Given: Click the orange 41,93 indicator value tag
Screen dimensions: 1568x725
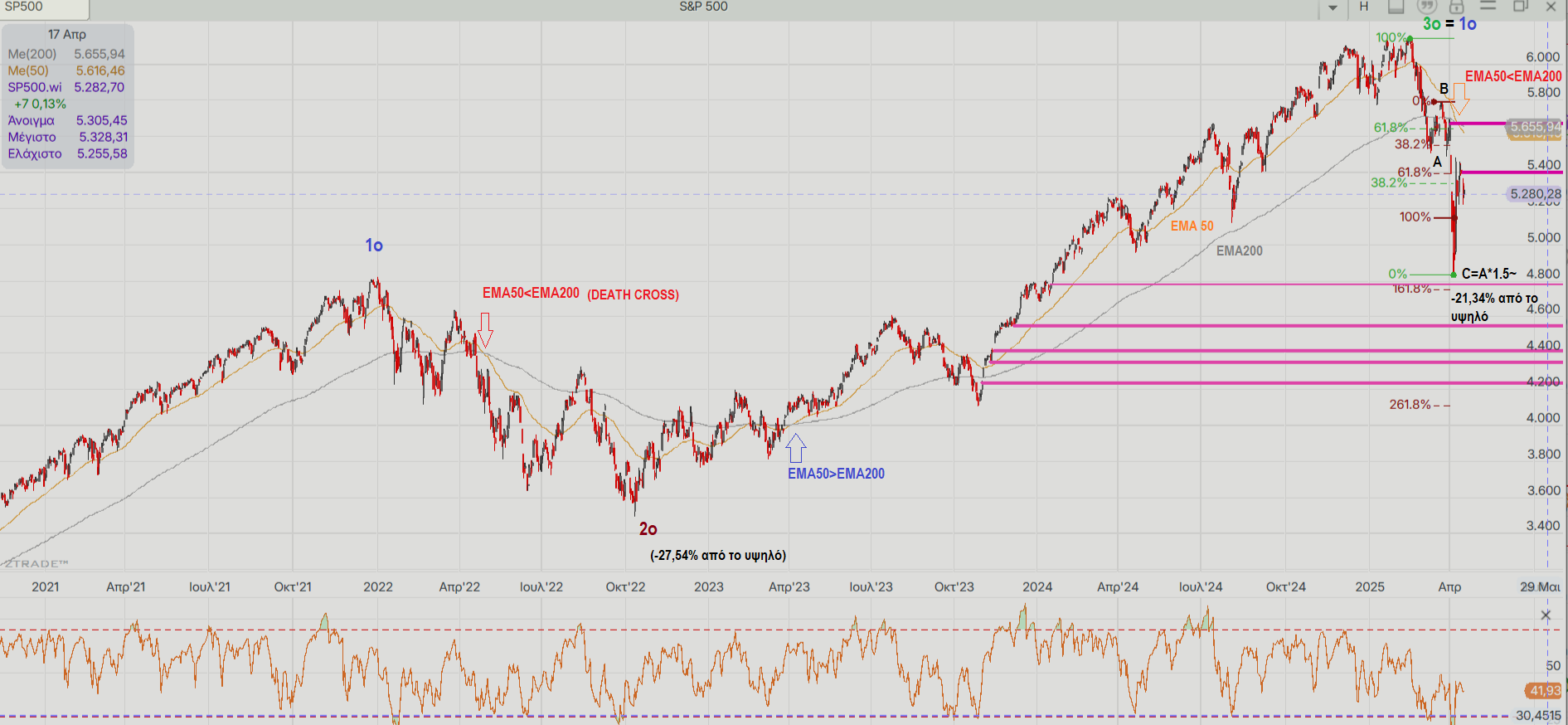Looking at the screenshot, I should (1544, 690).
